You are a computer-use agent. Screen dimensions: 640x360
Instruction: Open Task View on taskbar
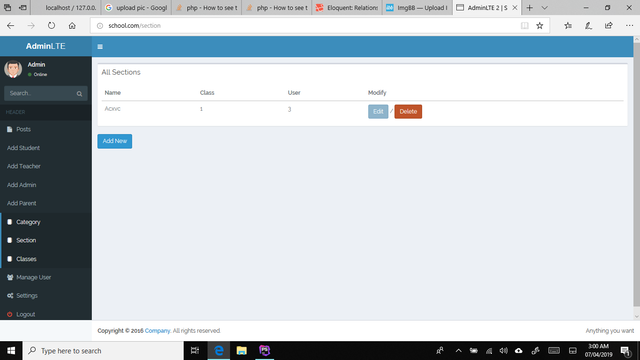(195, 351)
